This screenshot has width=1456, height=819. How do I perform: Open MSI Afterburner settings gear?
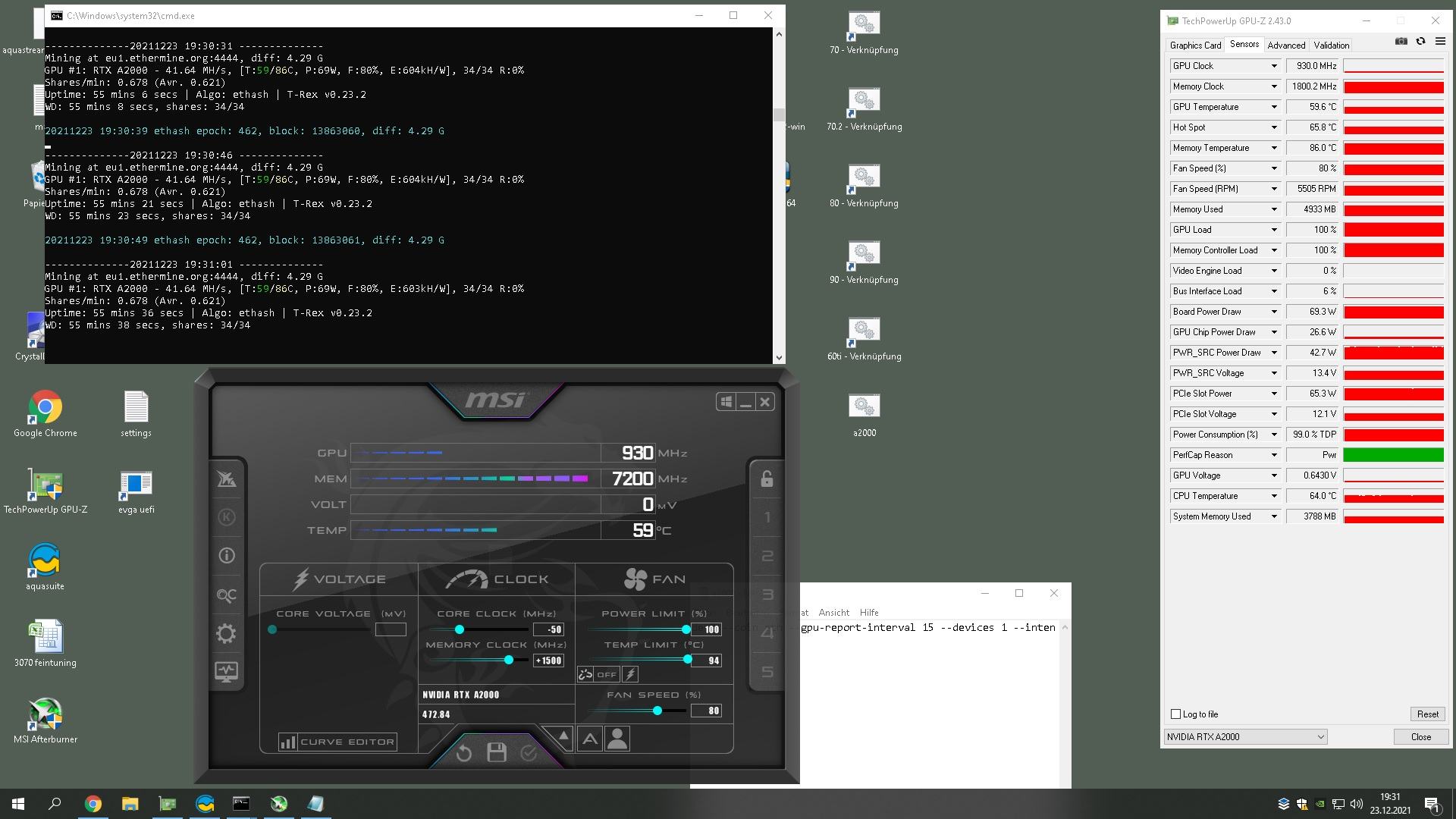pyautogui.click(x=226, y=634)
